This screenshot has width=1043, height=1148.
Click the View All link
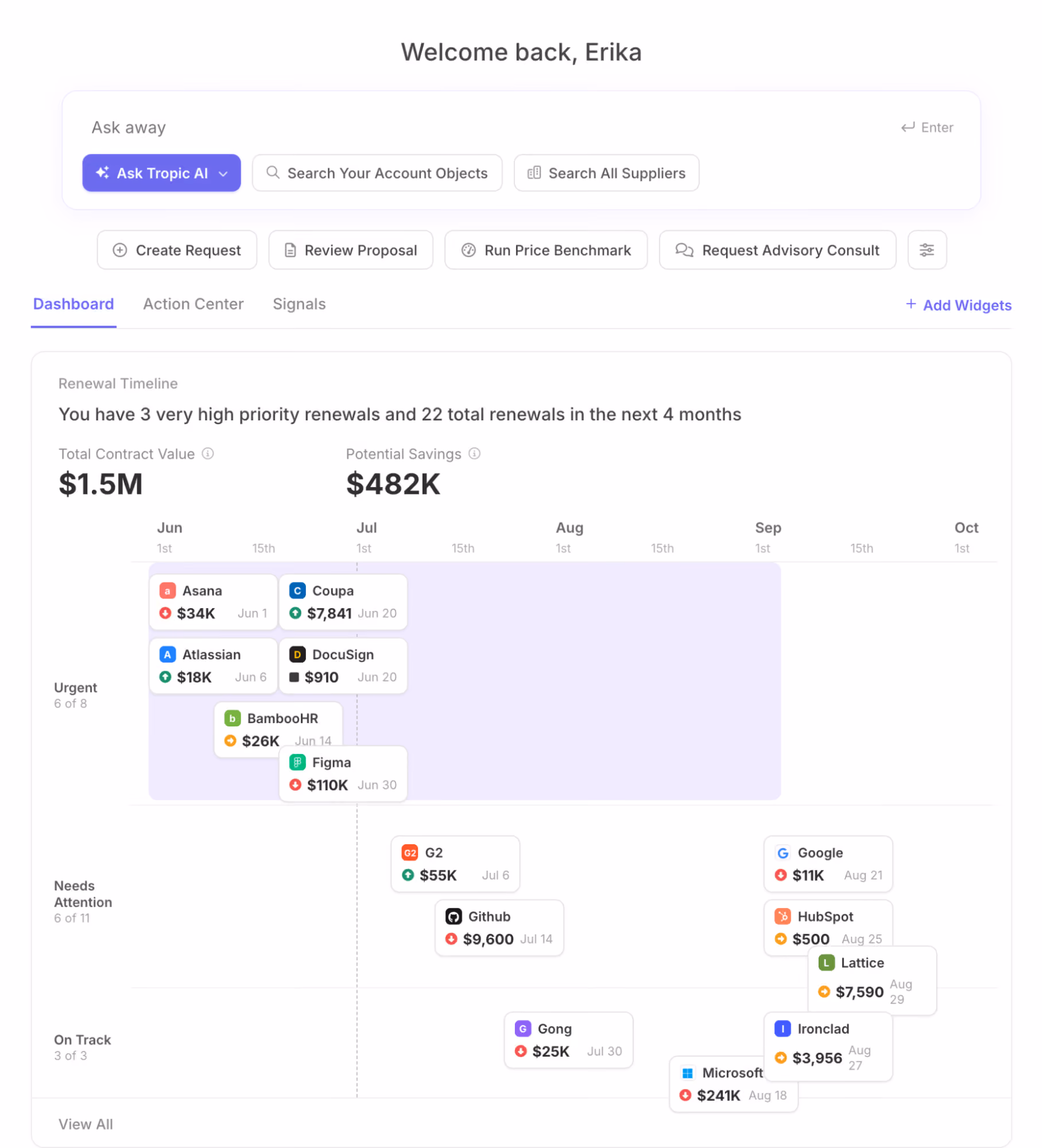[86, 1124]
